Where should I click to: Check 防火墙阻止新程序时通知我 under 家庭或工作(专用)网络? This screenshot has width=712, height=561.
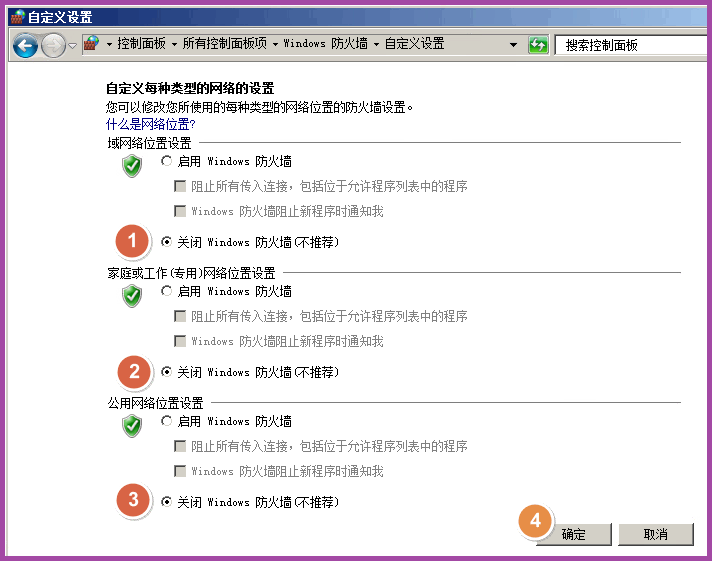pos(180,341)
